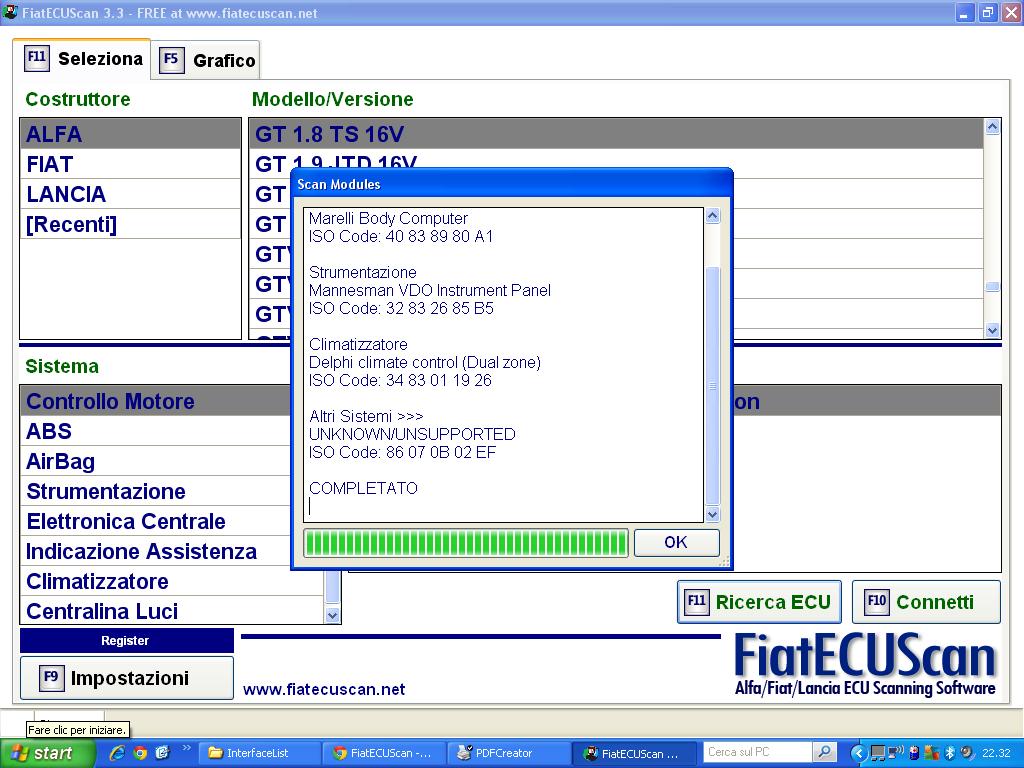Select the Strumentazione system row

click(x=155, y=491)
